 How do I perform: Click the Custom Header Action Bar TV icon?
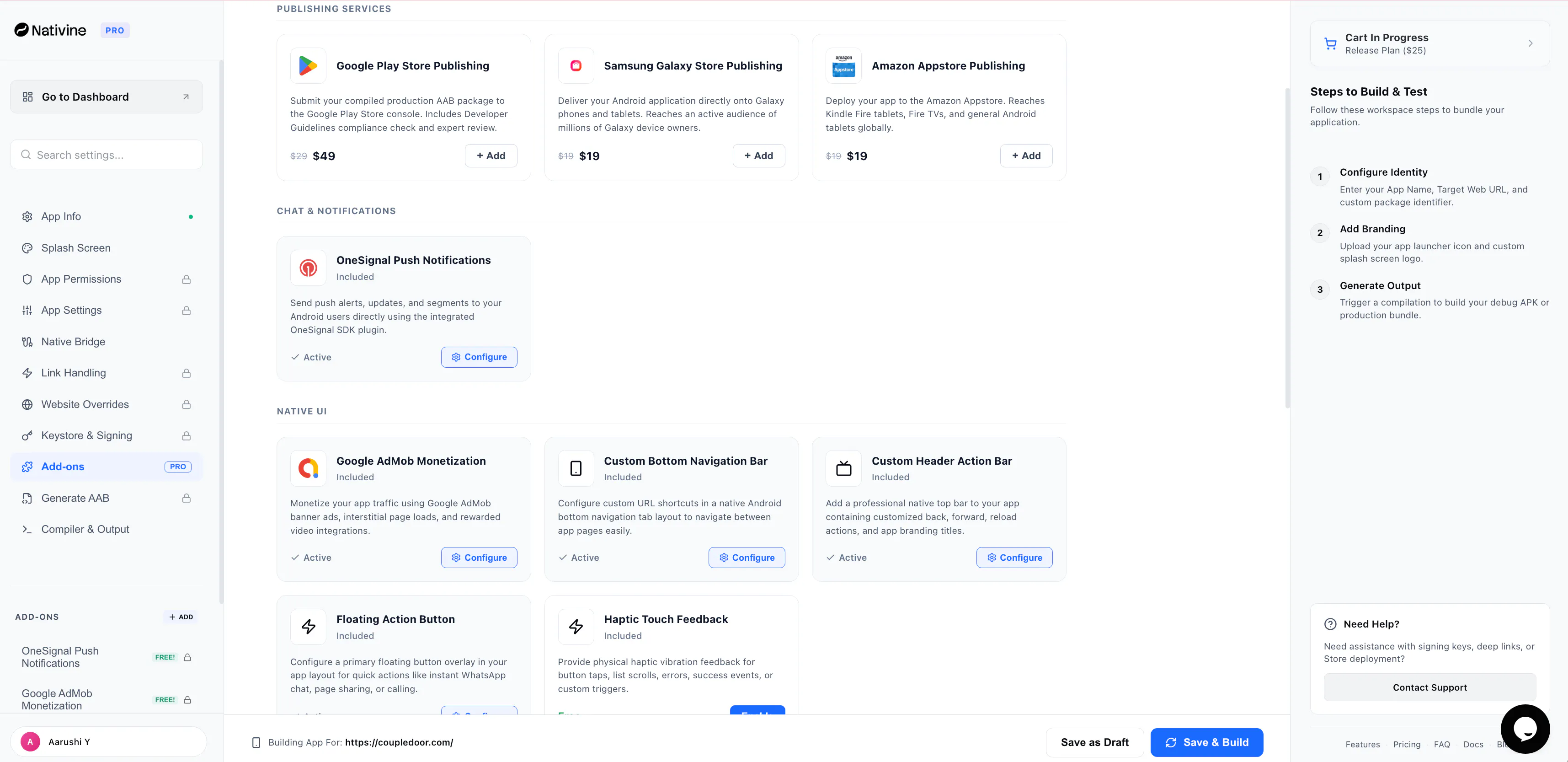tap(843, 468)
